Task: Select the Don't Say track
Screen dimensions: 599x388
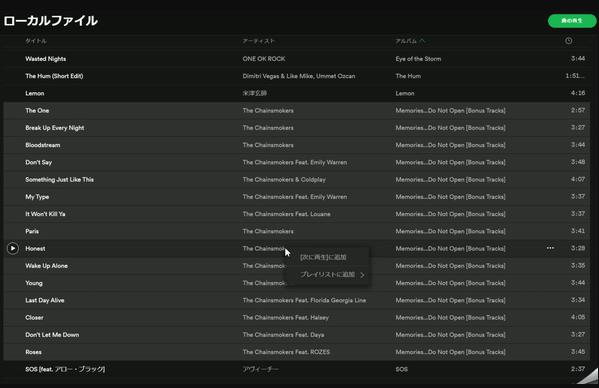Action: point(39,162)
